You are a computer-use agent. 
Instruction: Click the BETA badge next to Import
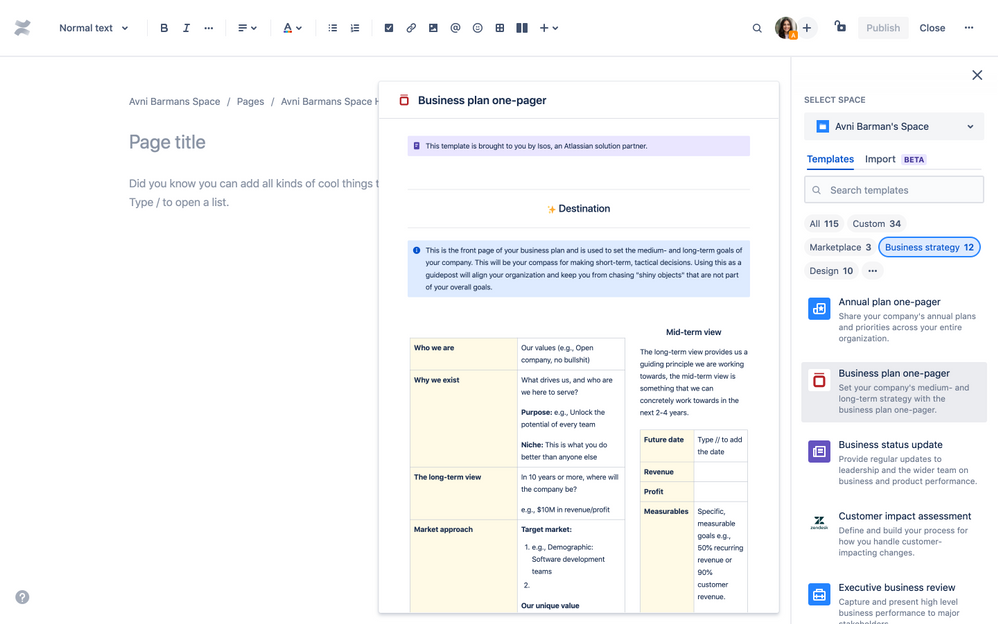[x=913, y=160]
